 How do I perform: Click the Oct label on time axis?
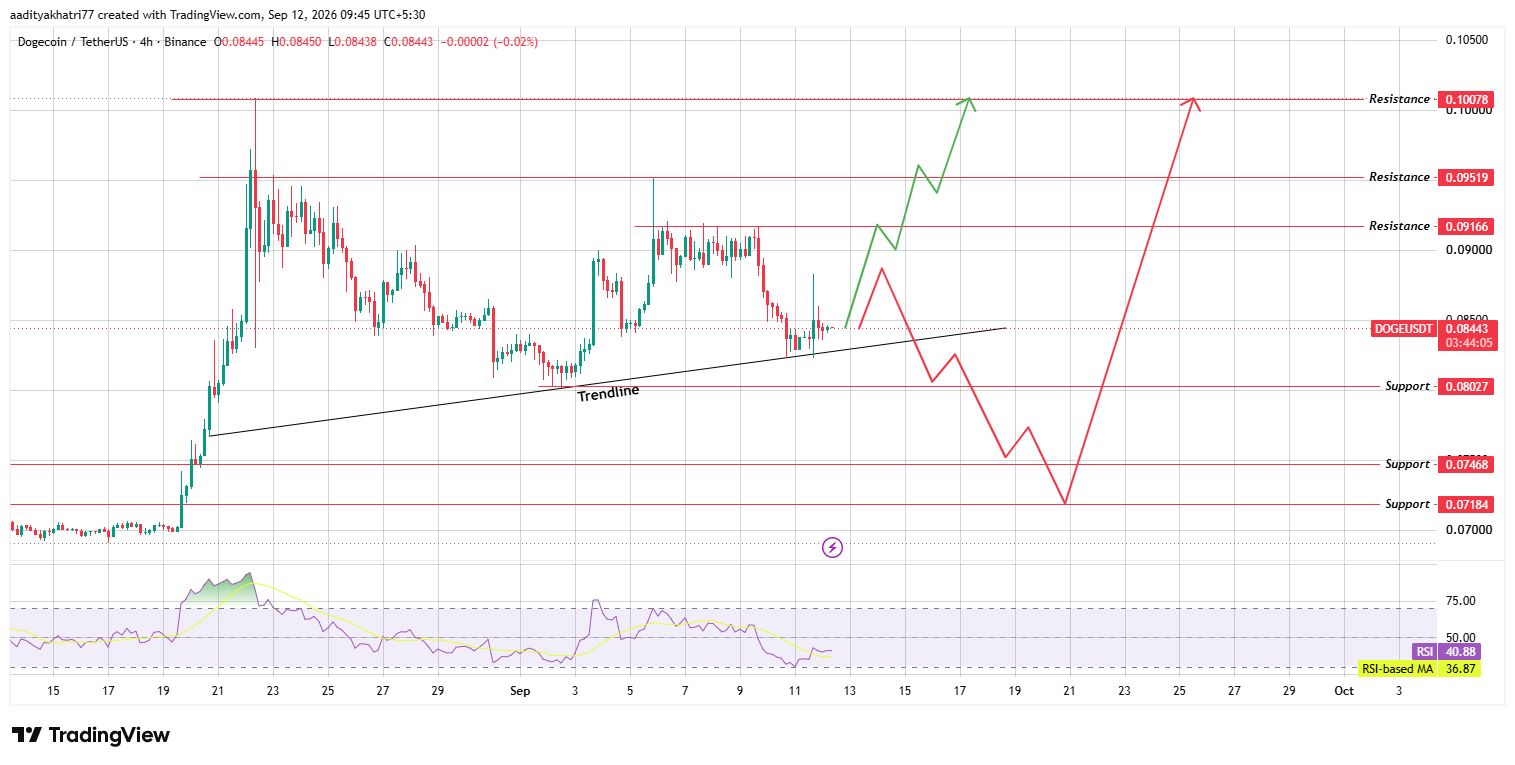(x=1344, y=690)
